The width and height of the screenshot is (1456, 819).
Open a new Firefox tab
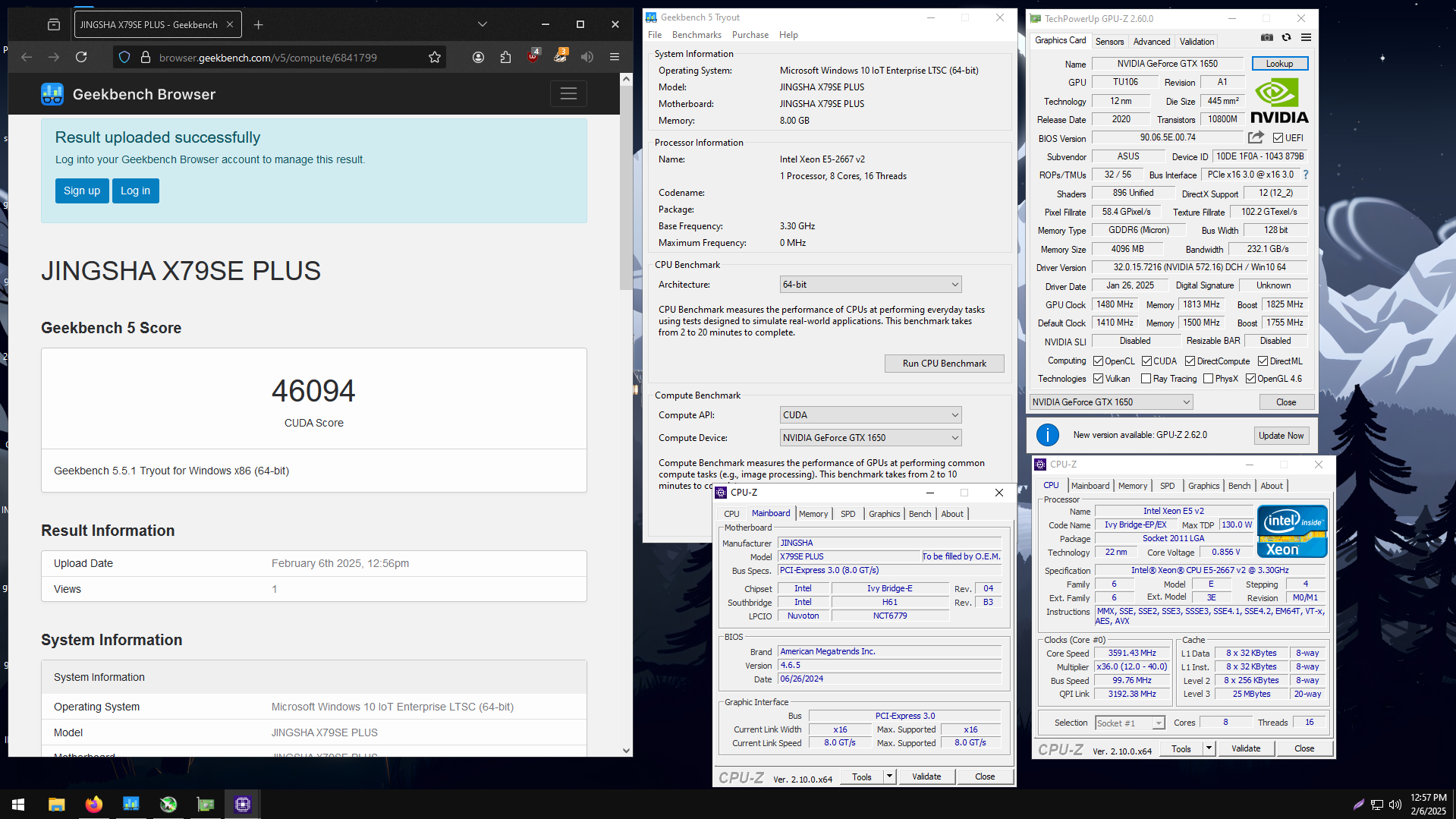coord(258,25)
